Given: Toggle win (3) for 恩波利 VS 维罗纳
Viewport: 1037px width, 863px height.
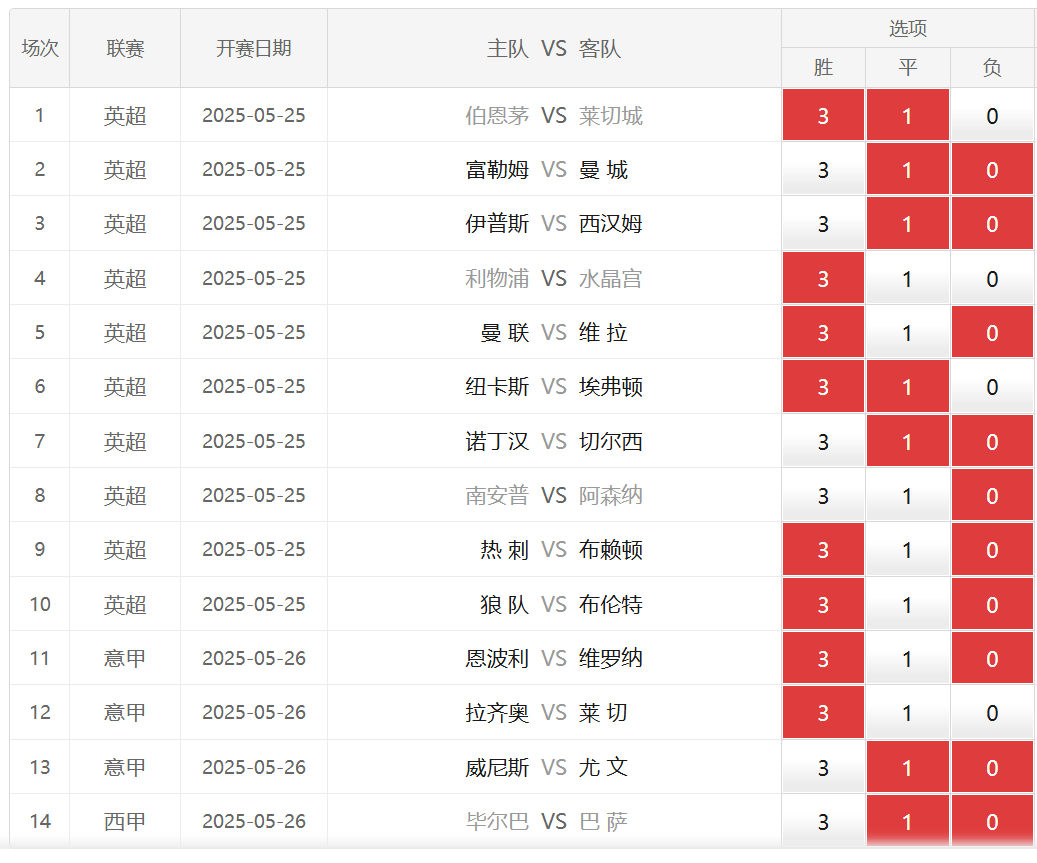Looking at the screenshot, I should (x=823, y=658).
